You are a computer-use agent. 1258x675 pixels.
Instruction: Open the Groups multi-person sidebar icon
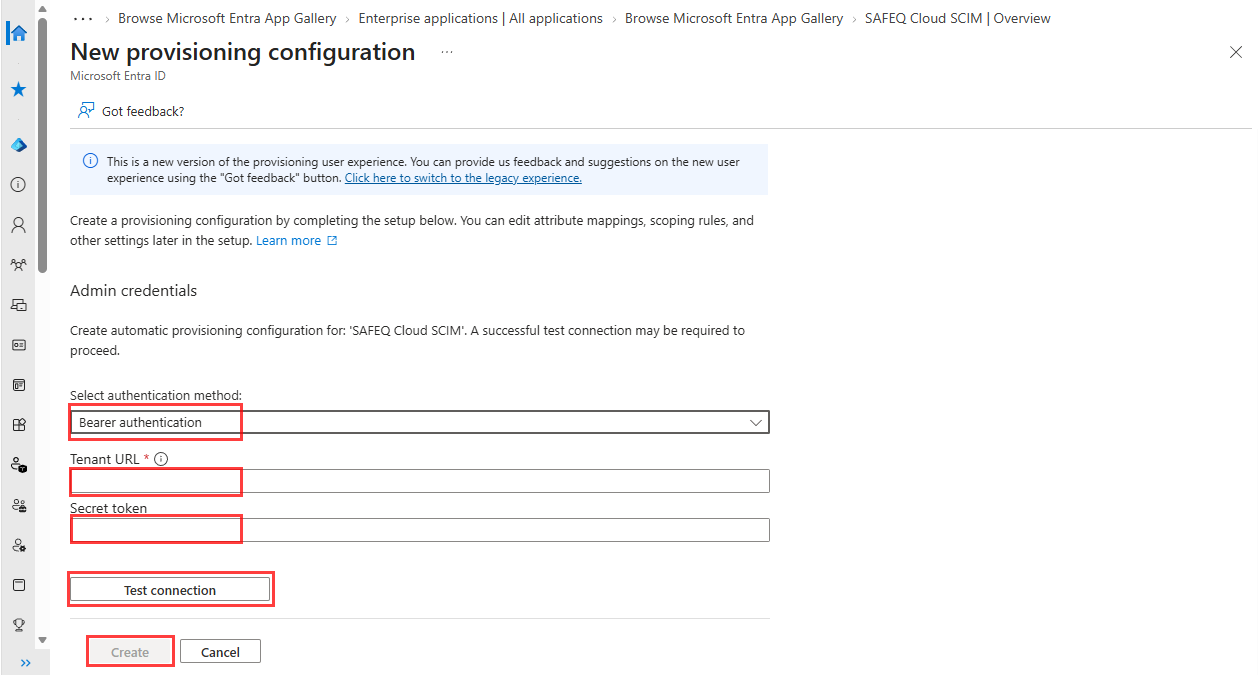18,265
